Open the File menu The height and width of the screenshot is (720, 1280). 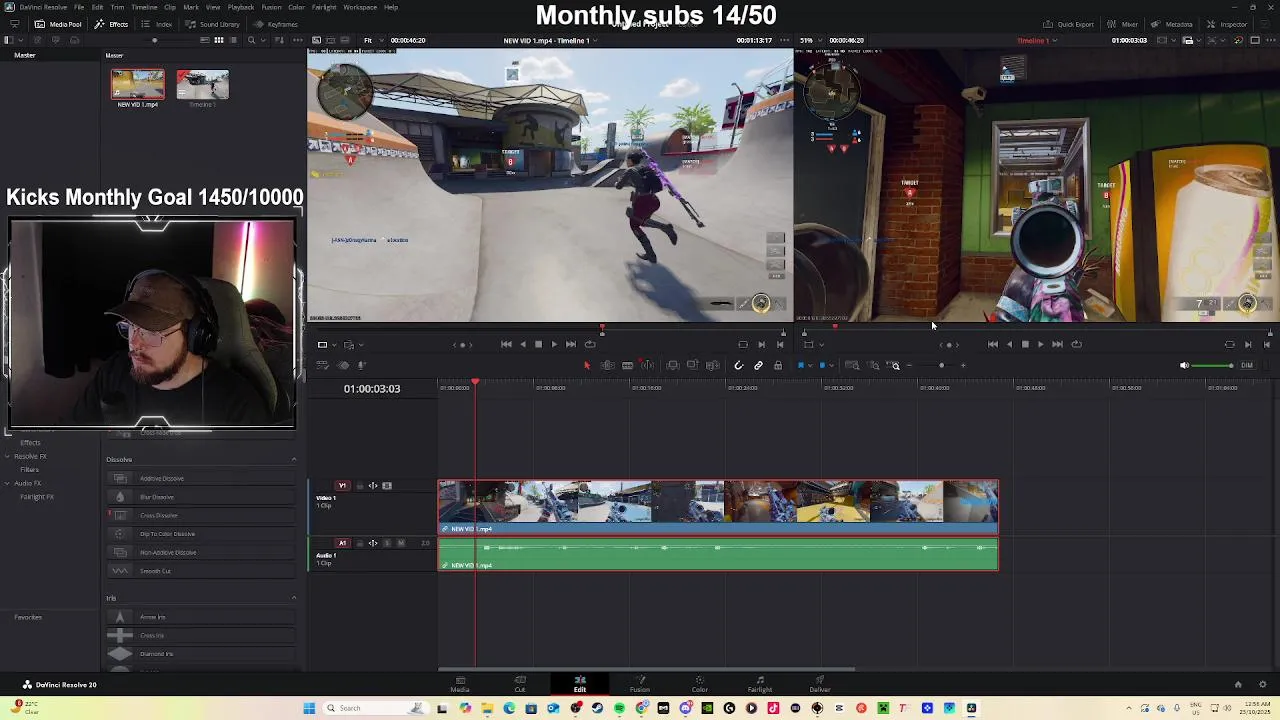(x=78, y=7)
